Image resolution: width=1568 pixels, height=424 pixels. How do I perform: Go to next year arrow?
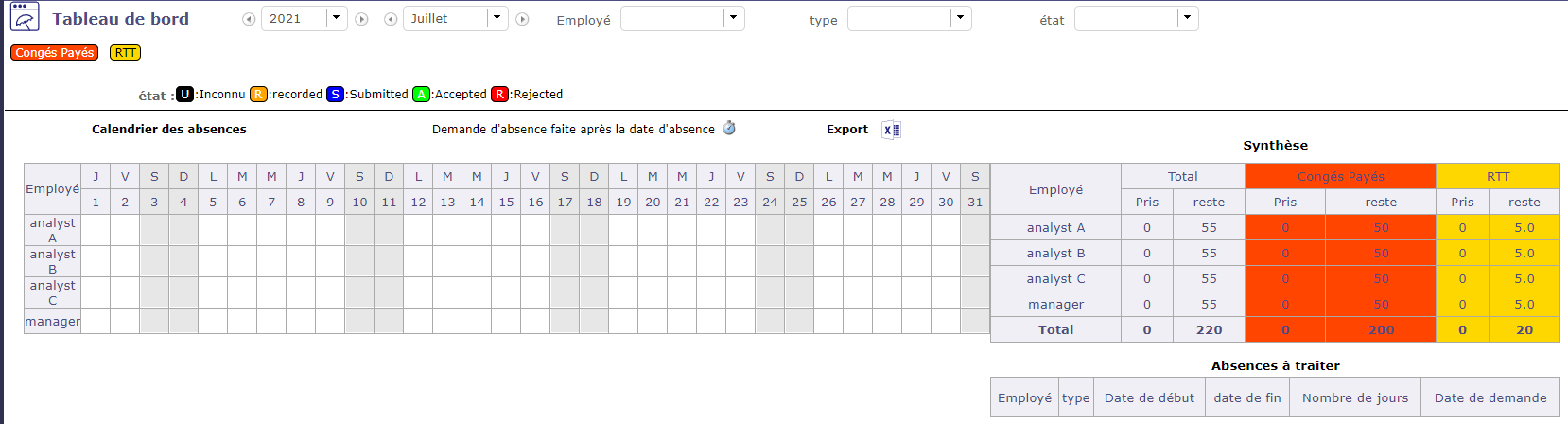click(361, 19)
